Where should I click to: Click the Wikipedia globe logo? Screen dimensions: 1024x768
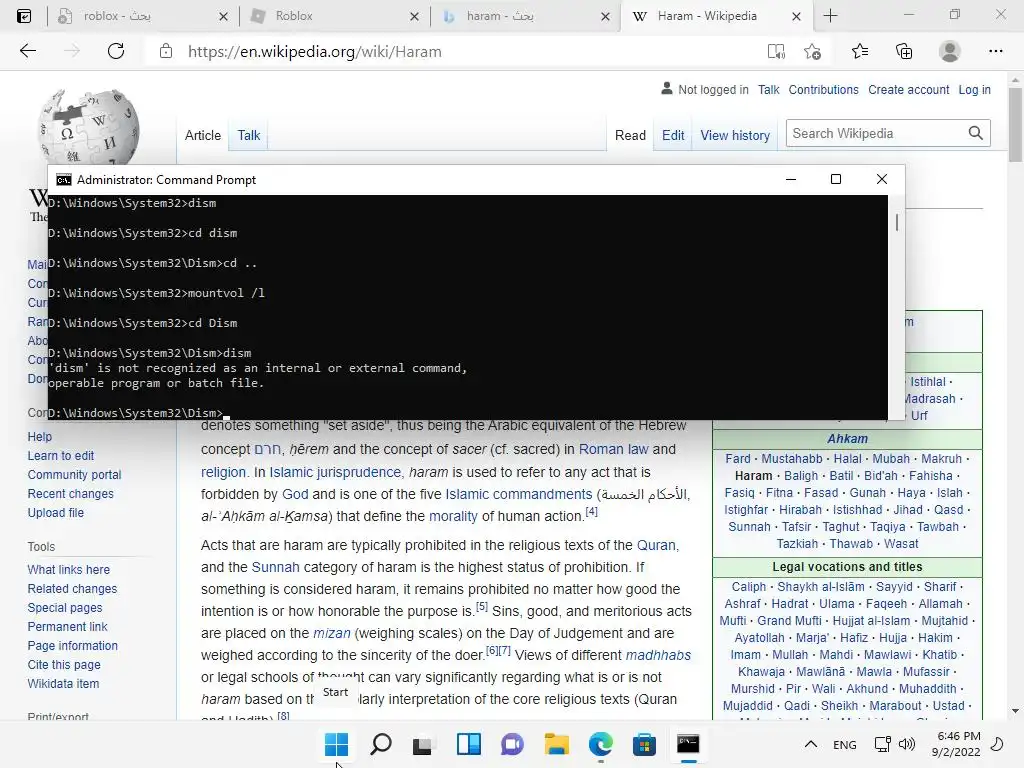[x=89, y=127]
